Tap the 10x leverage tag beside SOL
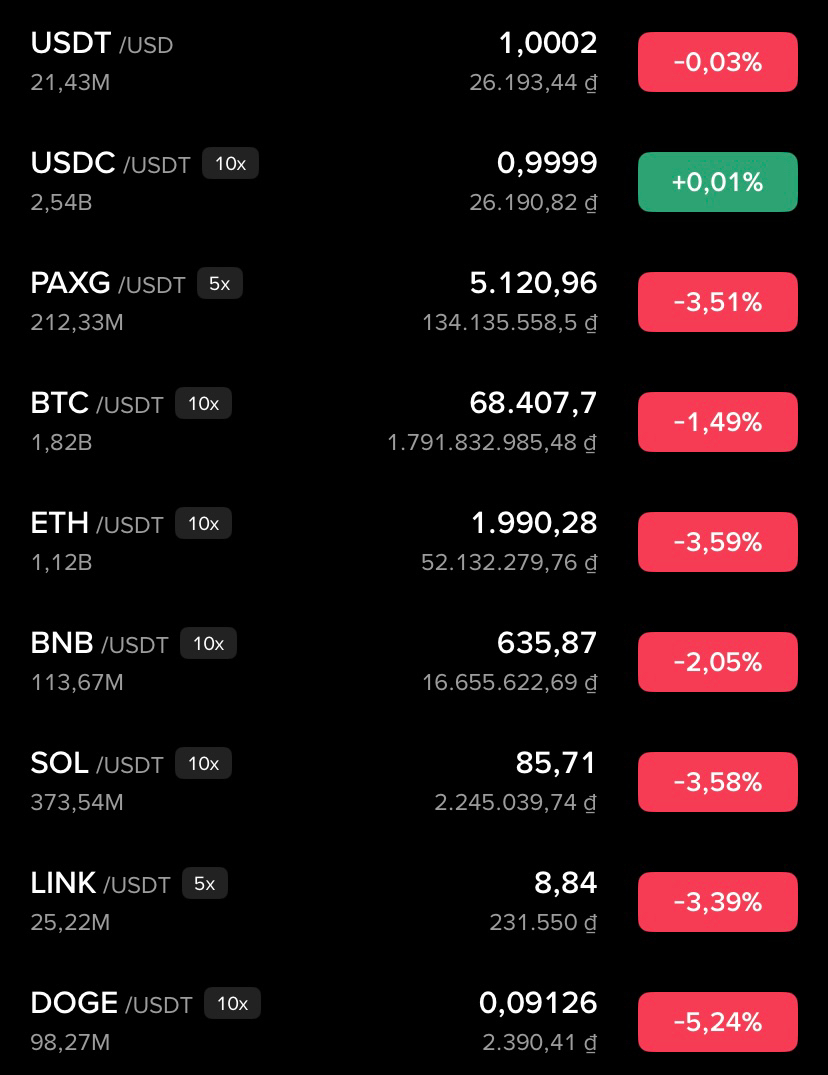Screen dimensions: 828x1075 click(204, 763)
